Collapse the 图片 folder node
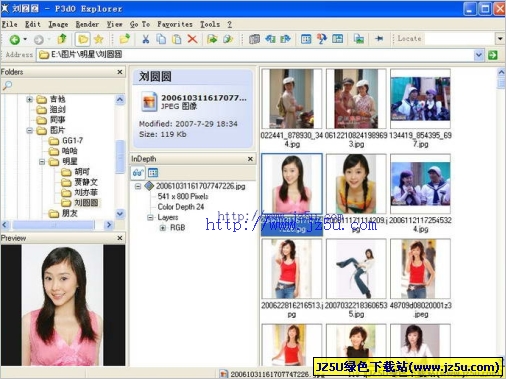Viewport: 506px width, 379px height. tap(30, 130)
